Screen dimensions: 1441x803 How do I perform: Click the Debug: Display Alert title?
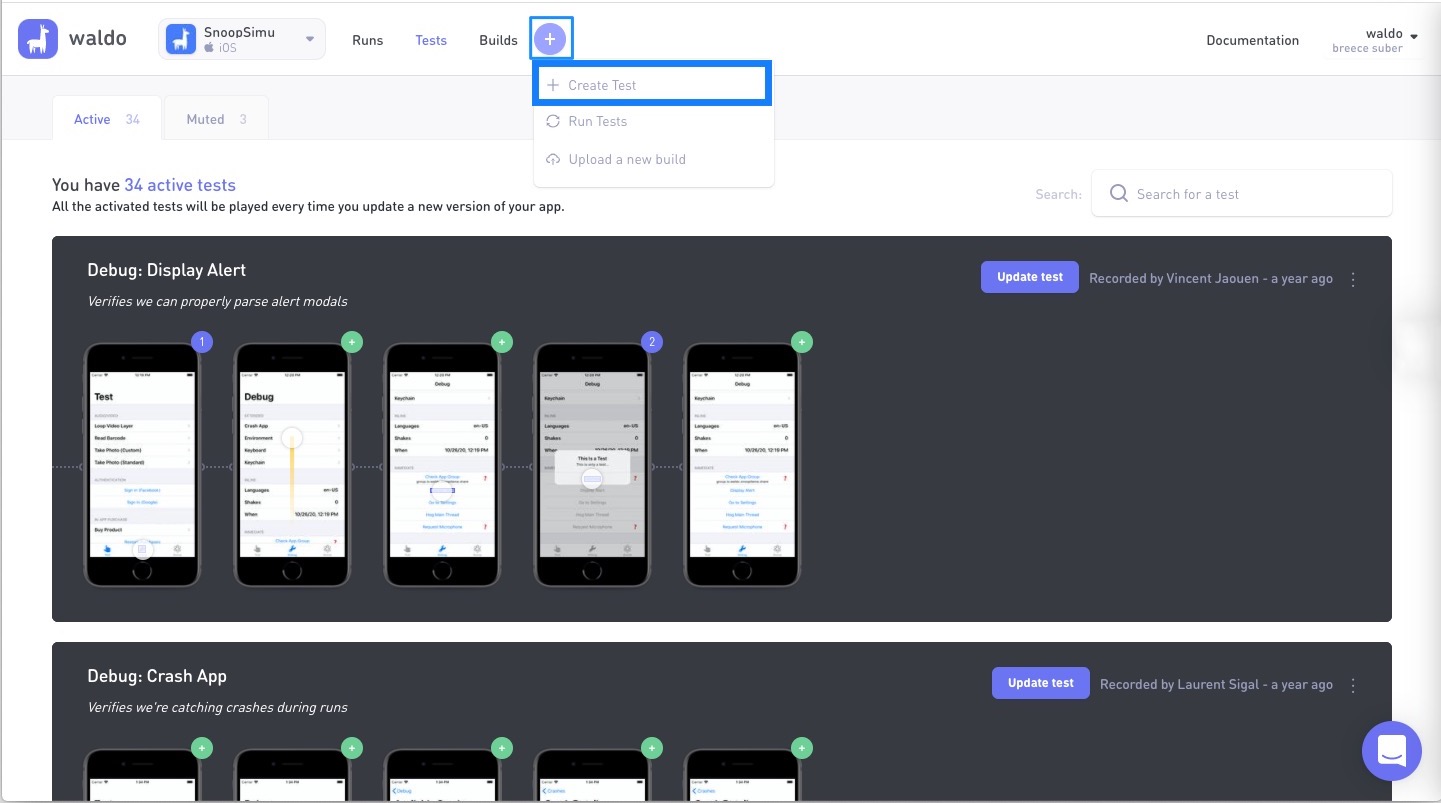tap(166, 270)
